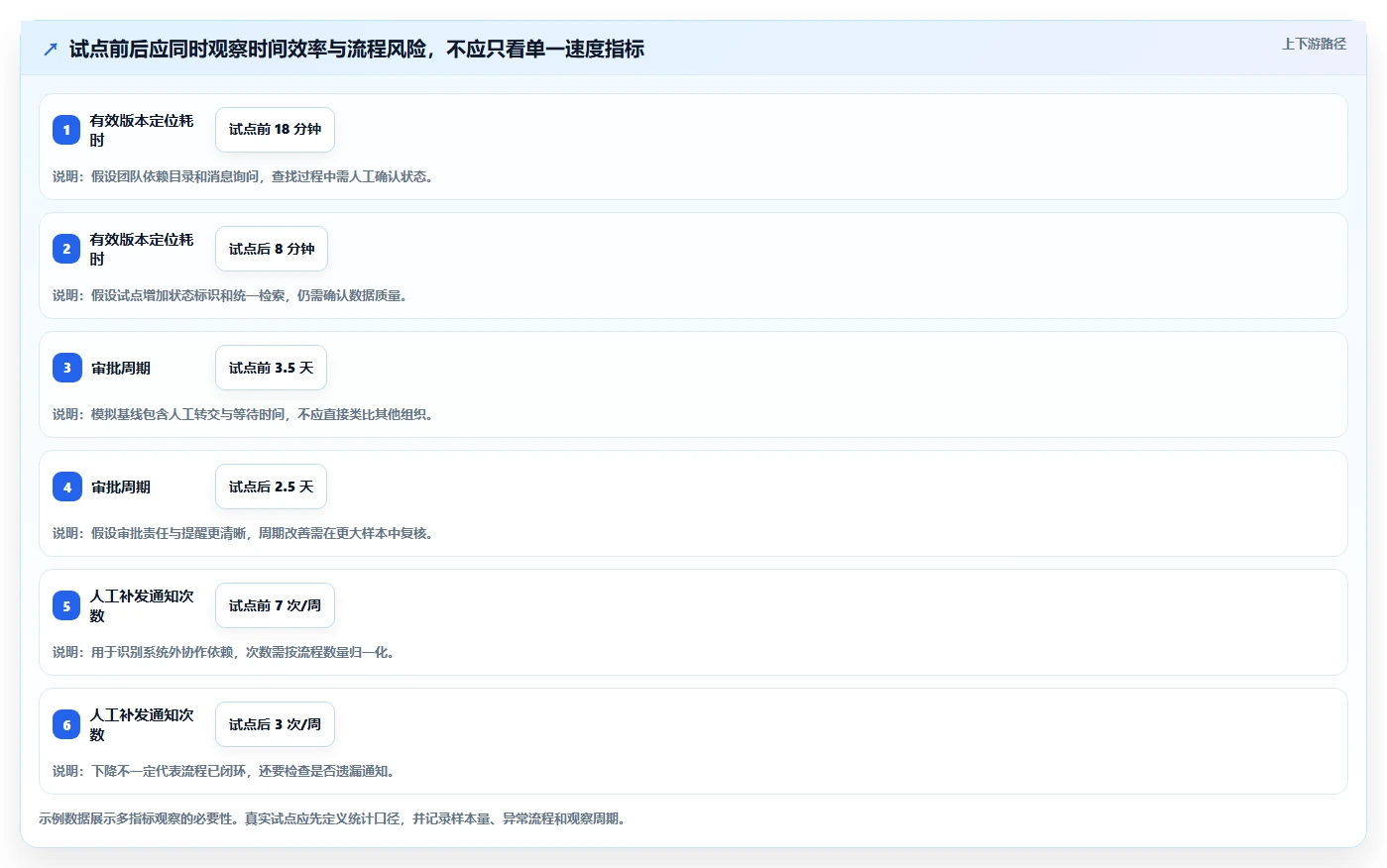The height and width of the screenshot is (868, 1387).
Task: Select the number 5 step badge
Action: [x=66, y=605]
